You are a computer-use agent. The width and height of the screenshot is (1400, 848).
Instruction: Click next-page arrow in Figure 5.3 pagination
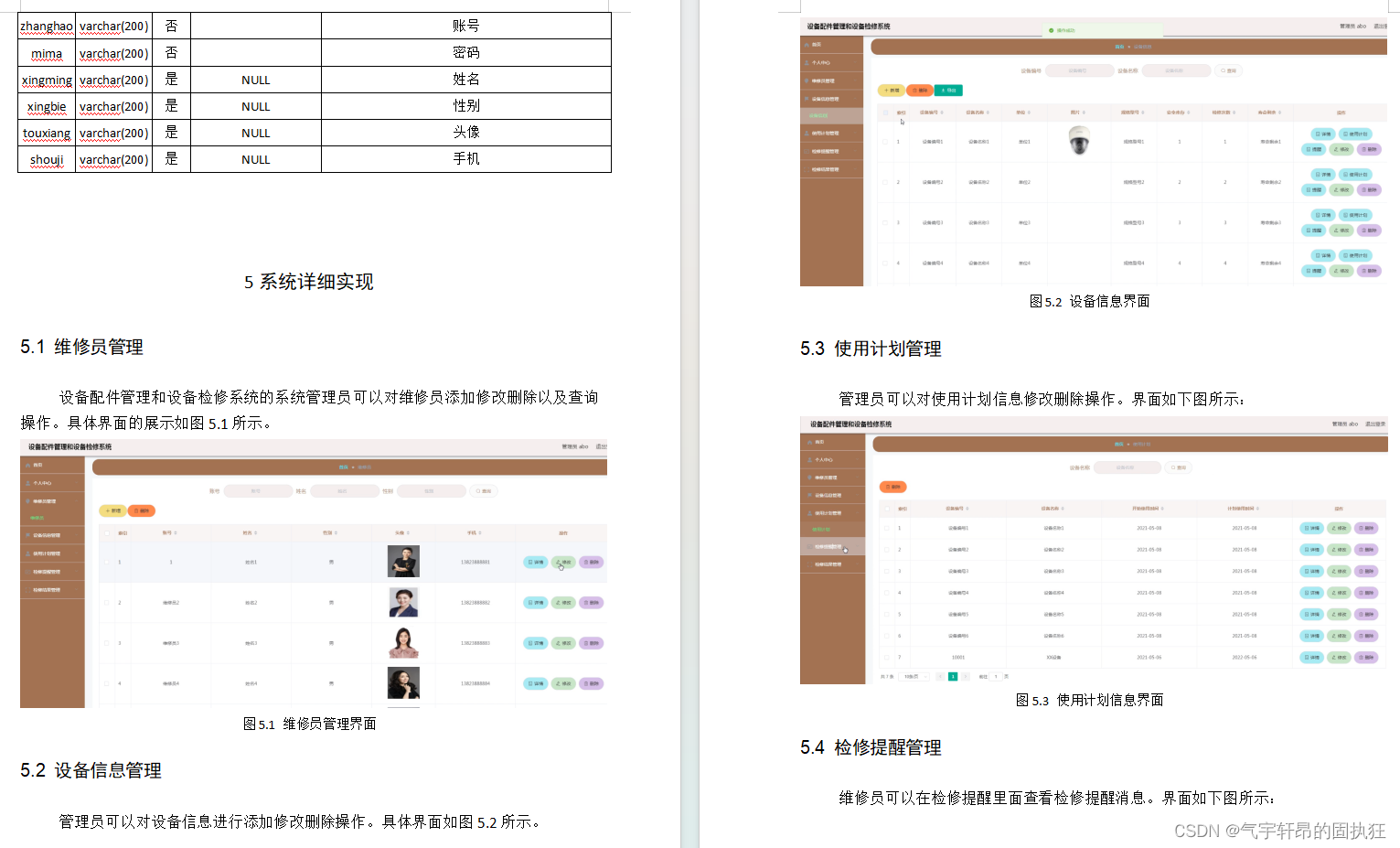pos(966,676)
